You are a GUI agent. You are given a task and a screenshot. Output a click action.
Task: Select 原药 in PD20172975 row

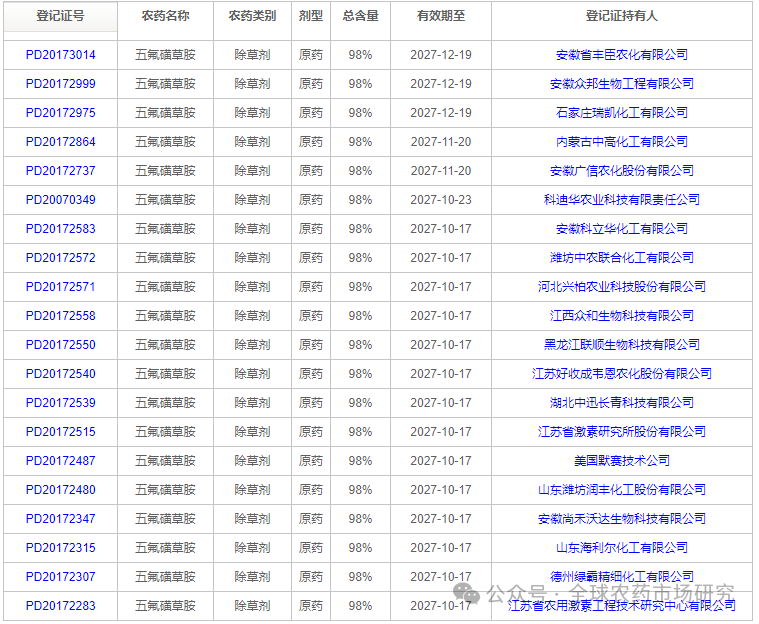311,113
